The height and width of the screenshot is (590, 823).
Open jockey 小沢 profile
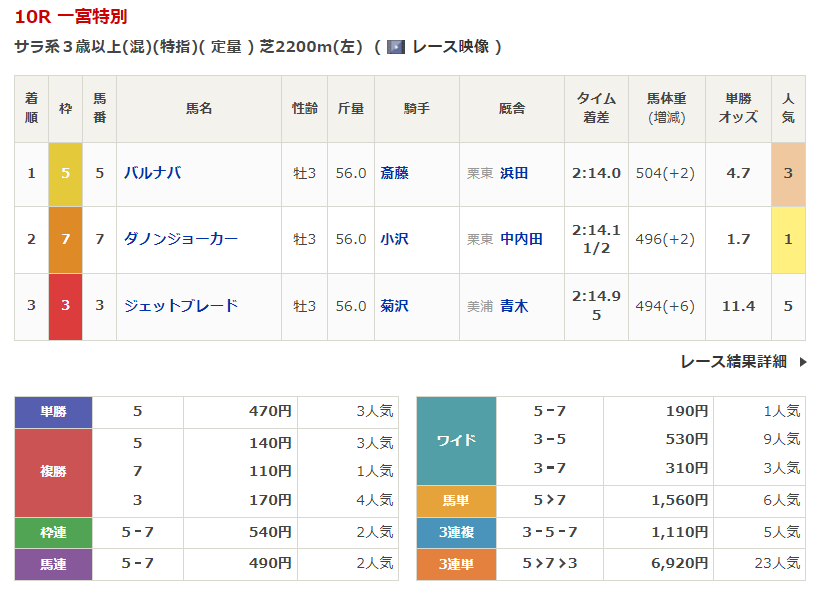coord(394,239)
